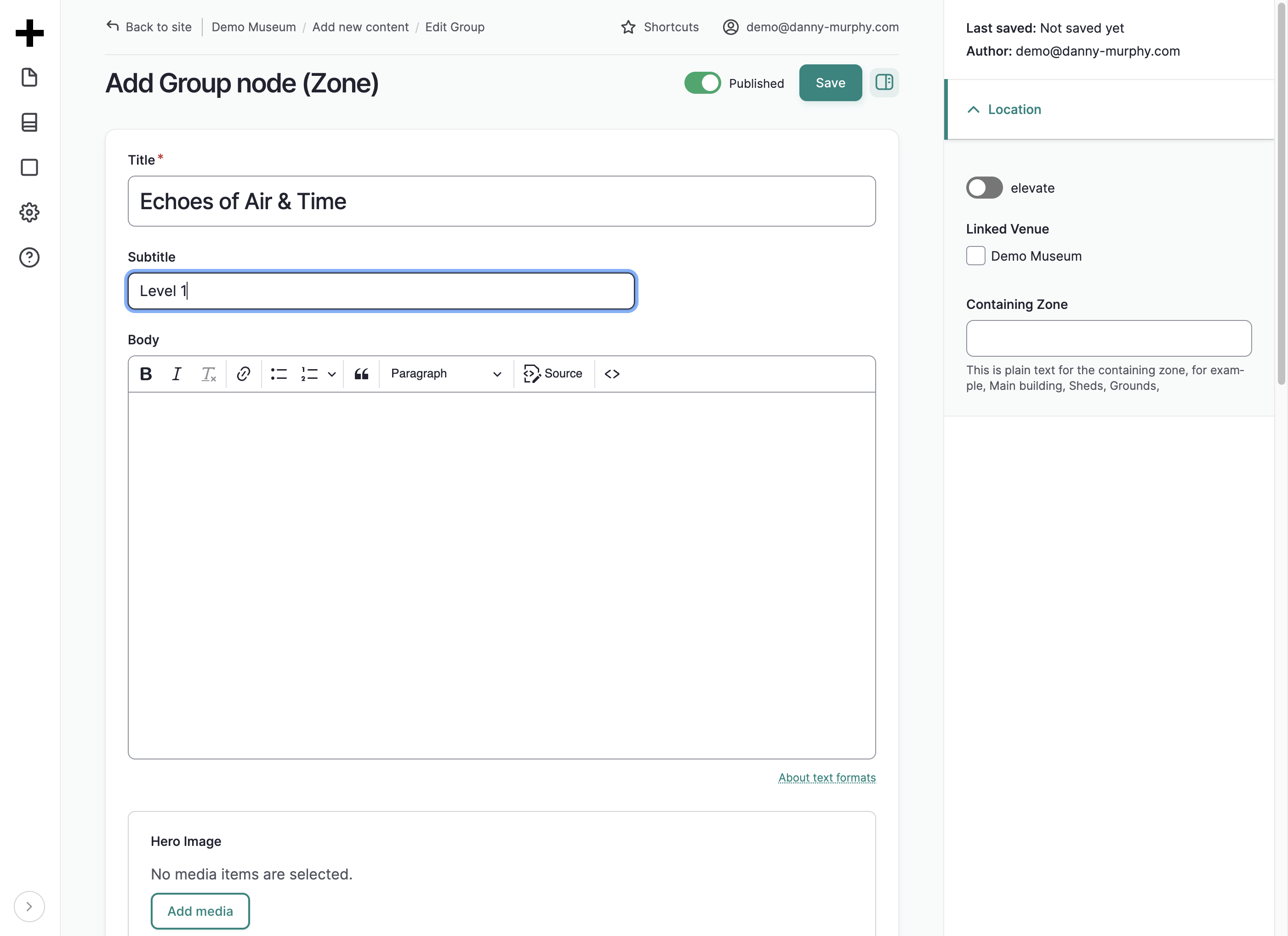1288x936 pixels.
Task: Open Add new content breadcrumb
Action: tap(361, 27)
